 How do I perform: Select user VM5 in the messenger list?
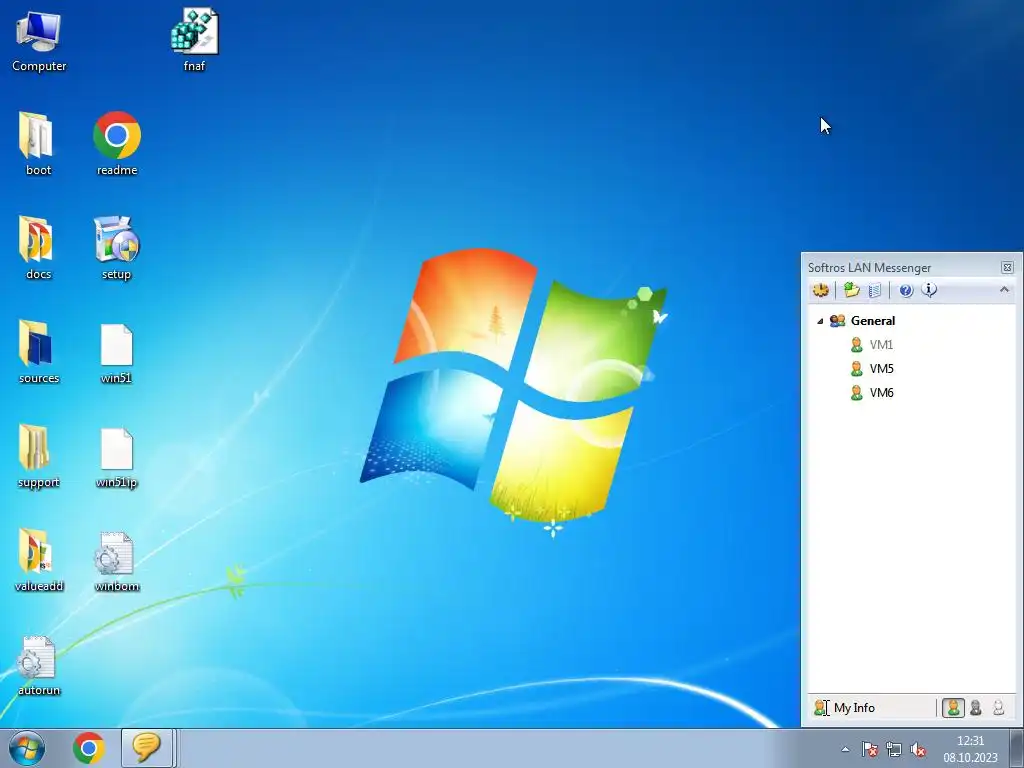881,369
